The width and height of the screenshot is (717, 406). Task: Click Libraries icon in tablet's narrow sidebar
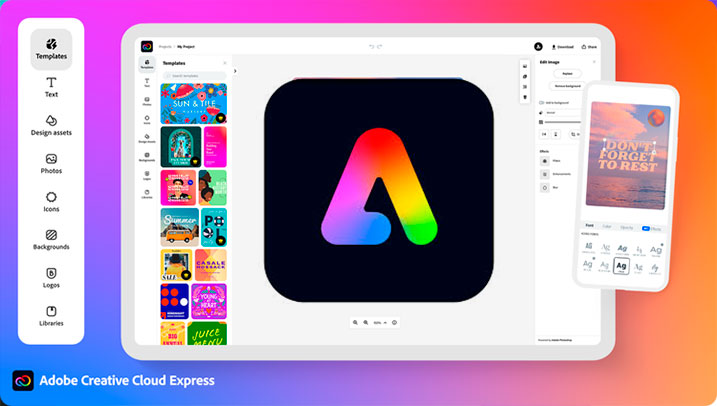147,194
